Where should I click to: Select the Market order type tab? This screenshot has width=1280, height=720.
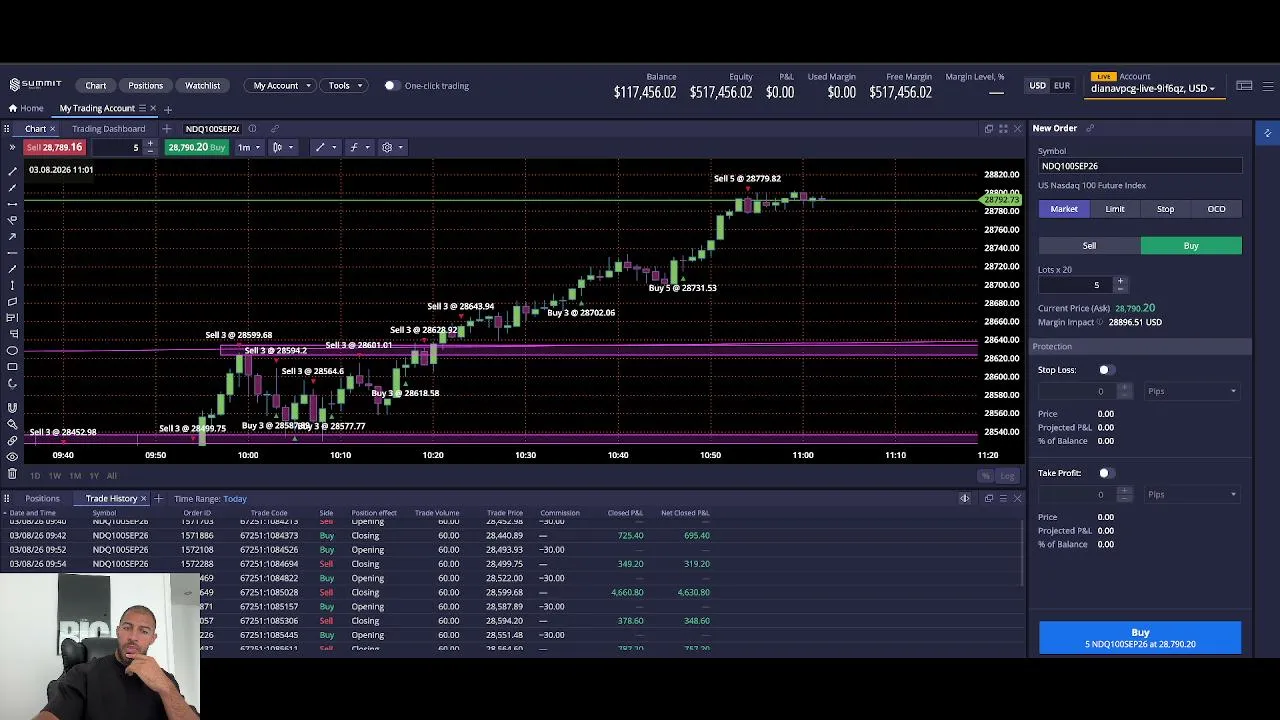(x=1064, y=209)
